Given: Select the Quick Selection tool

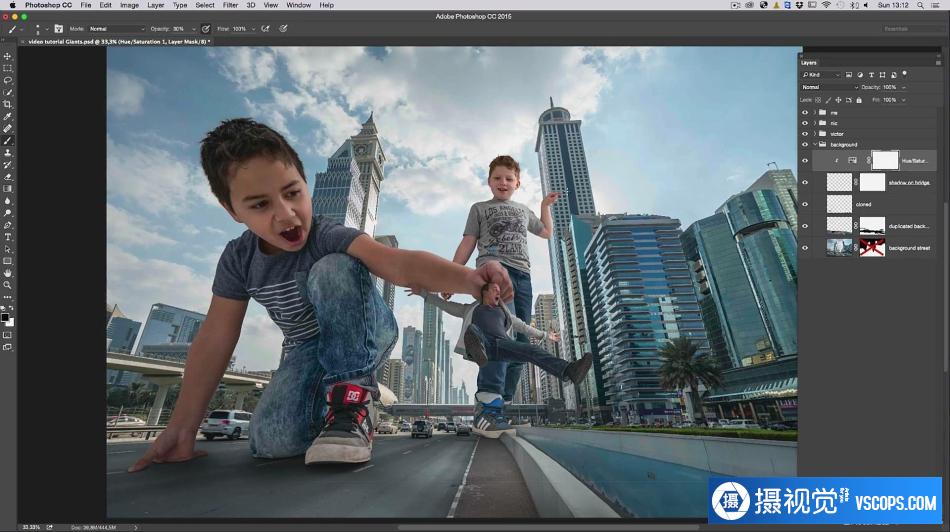Looking at the screenshot, I should pyautogui.click(x=7, y=93).
